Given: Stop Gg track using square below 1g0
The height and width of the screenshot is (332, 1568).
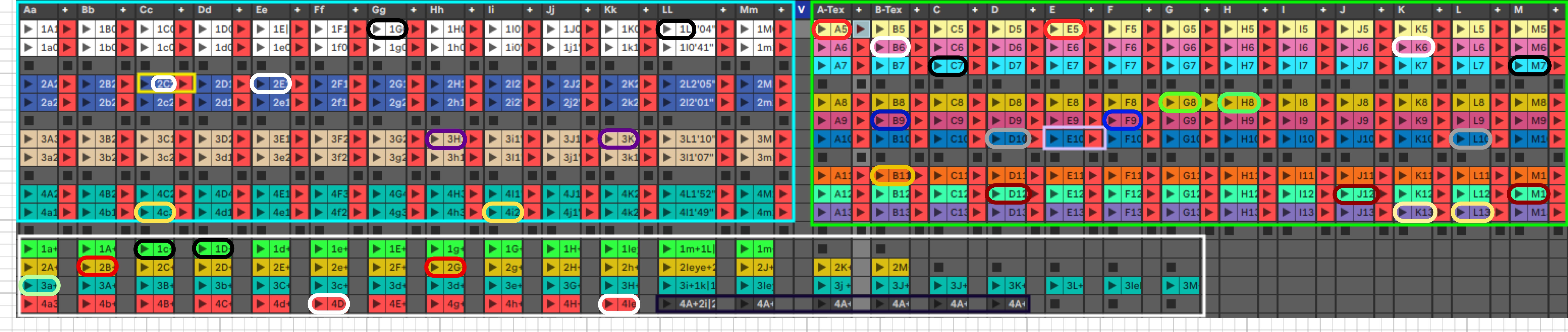Looking at the screenshot, I should click(378, 66).
